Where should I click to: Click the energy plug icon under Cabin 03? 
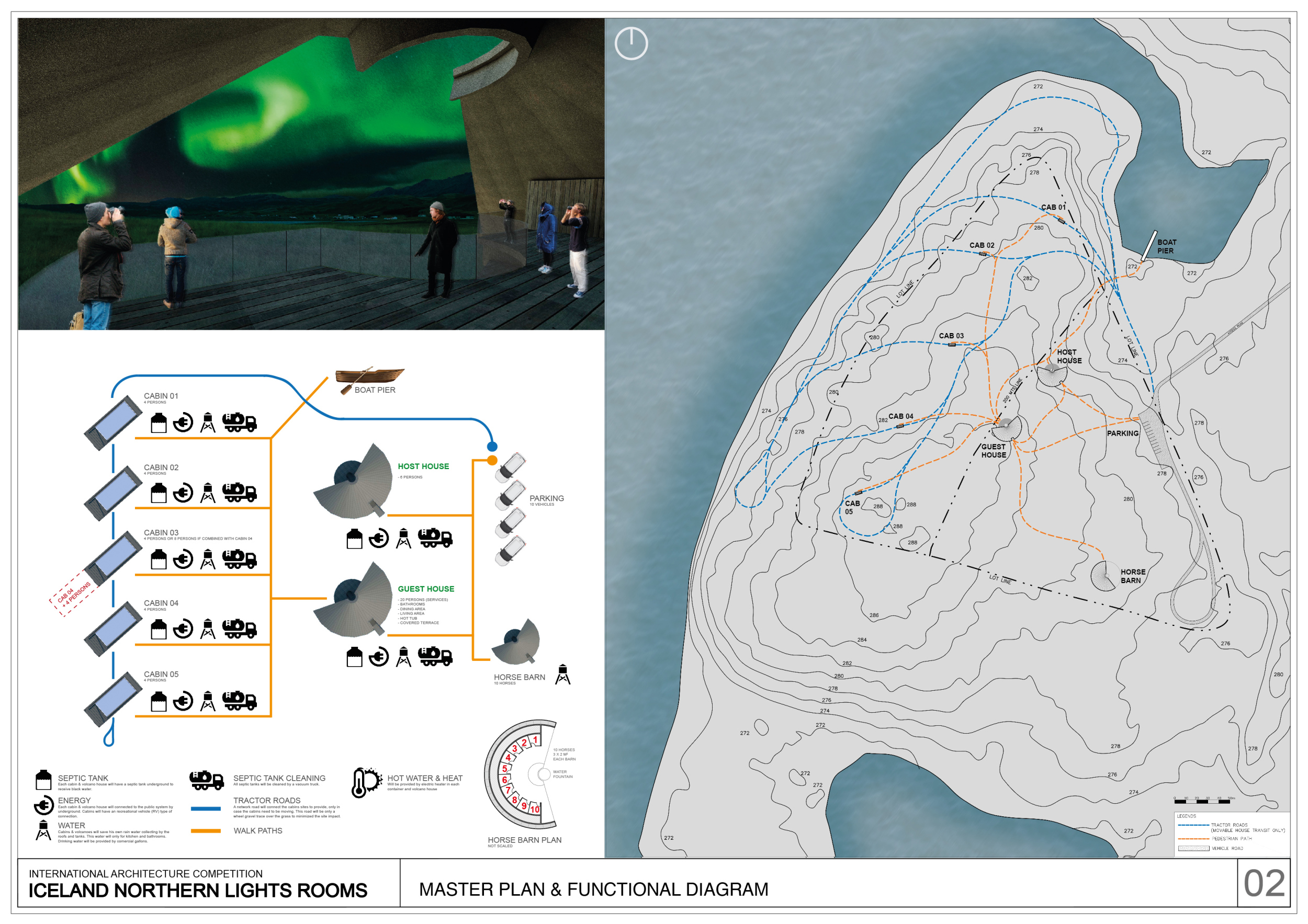coord(183,560)
